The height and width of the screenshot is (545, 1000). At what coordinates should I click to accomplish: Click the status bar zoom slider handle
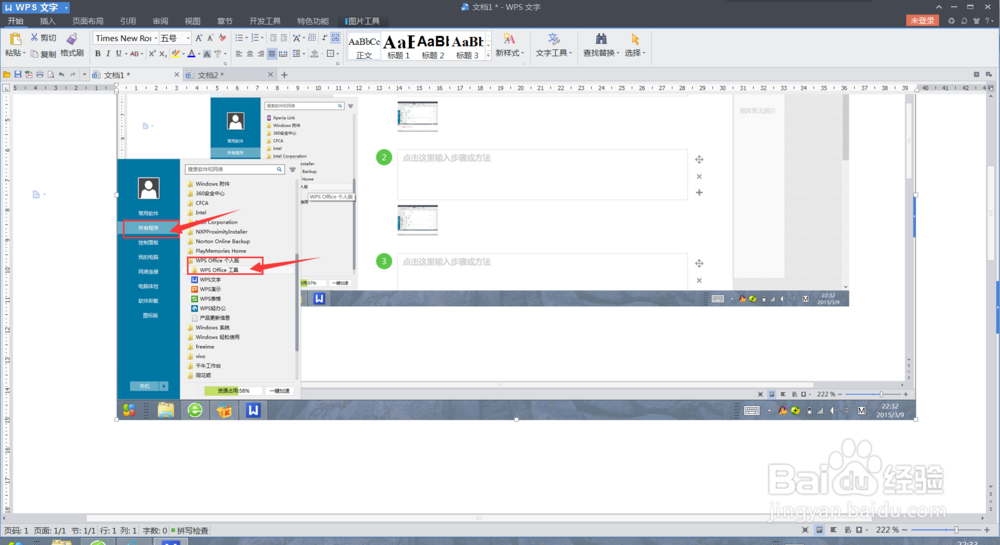[x=956, y=530]
